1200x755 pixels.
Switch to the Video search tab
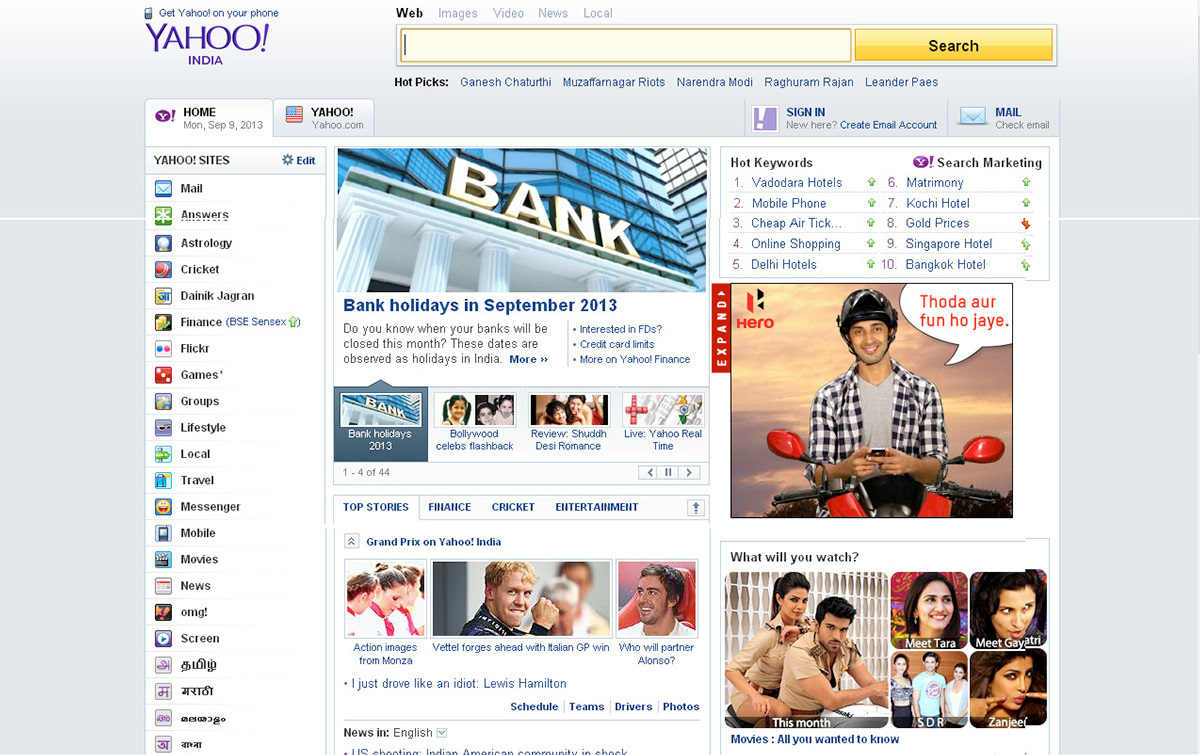508,13
